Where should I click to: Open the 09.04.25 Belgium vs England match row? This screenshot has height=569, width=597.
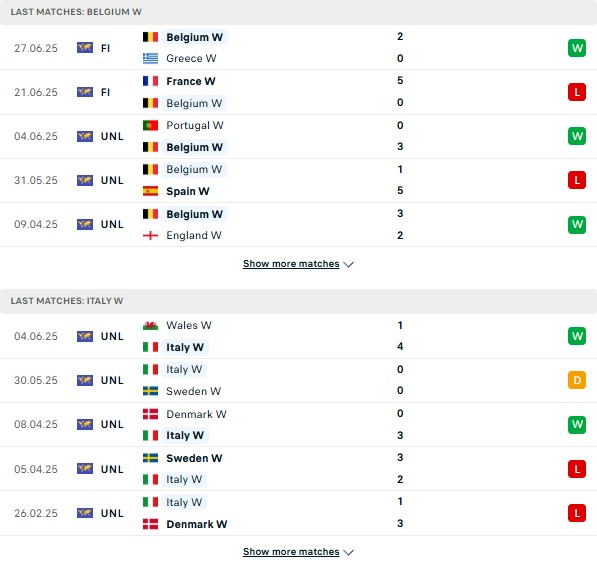298,225
